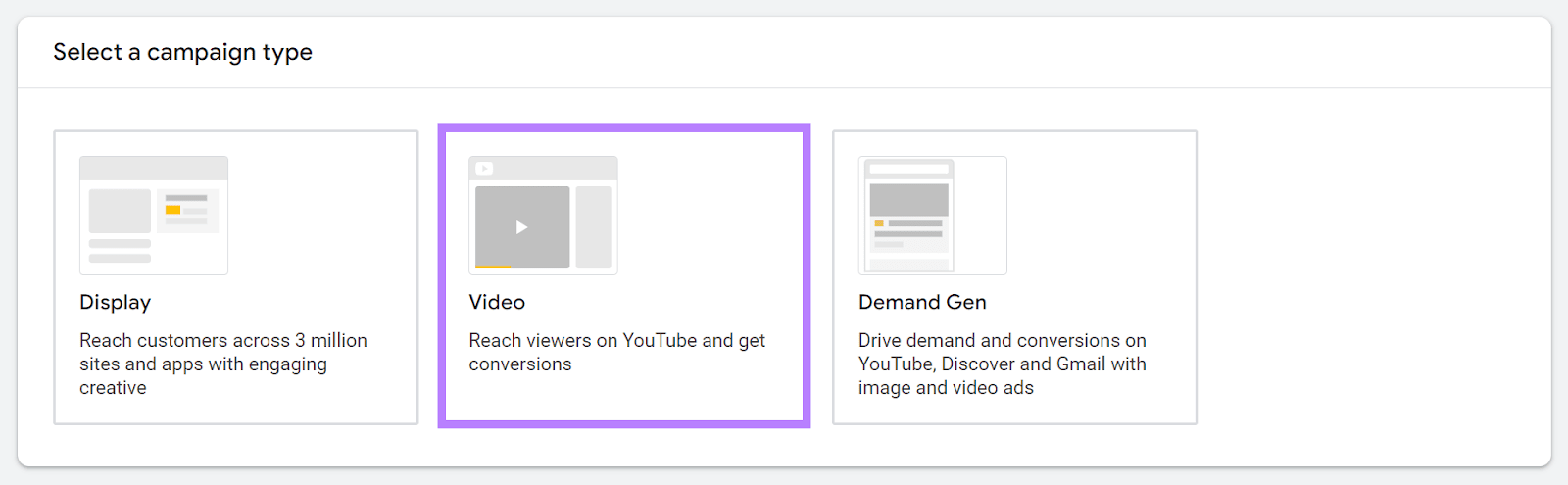
Task: Click the white play triangle in Video thumbnail
Action: pos(521,227)
